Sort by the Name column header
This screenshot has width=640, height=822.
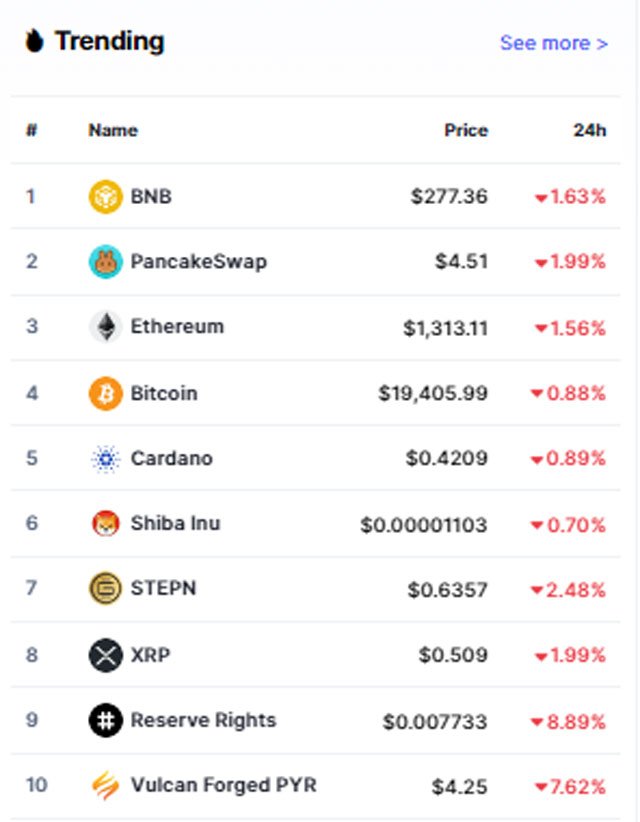(x=113, y=130)
